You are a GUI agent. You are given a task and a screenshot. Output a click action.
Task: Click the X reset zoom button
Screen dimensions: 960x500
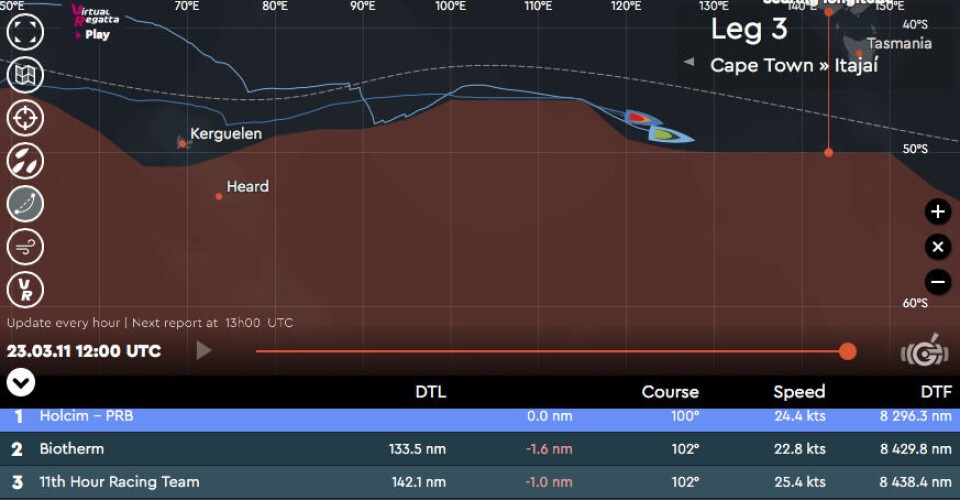(937, 247)
